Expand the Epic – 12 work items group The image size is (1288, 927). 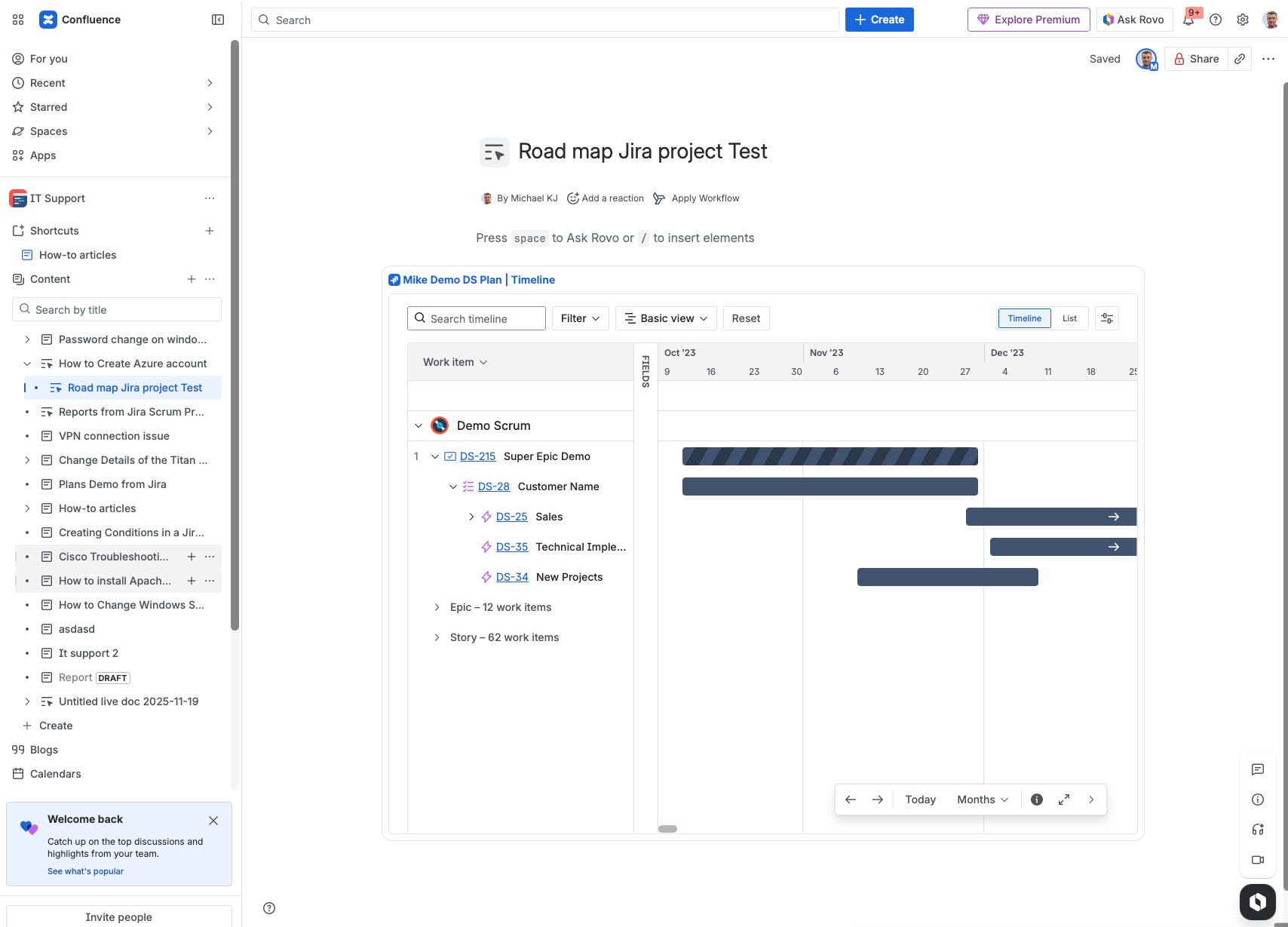(437, 607)
